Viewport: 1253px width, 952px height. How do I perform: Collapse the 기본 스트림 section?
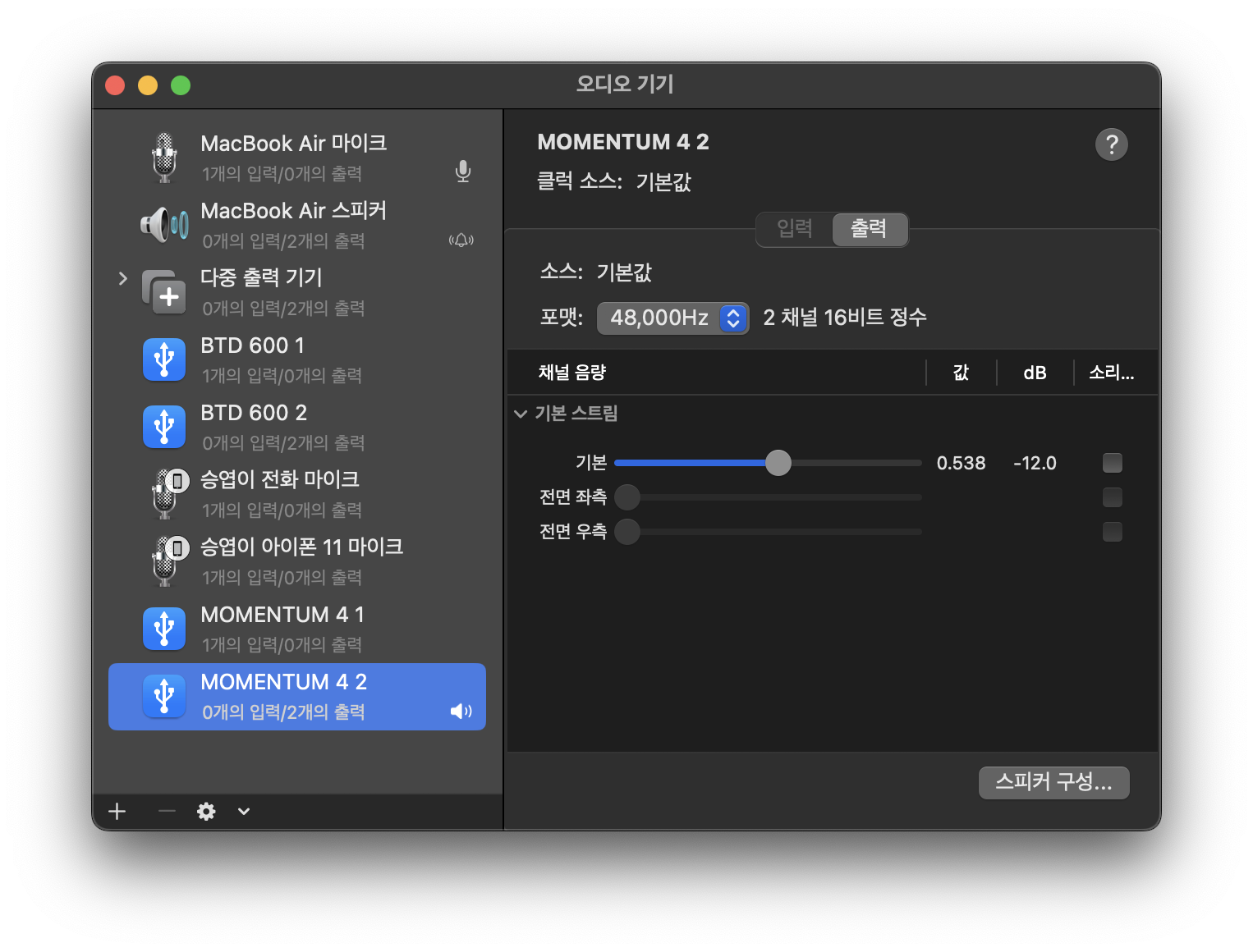point(521,414)
